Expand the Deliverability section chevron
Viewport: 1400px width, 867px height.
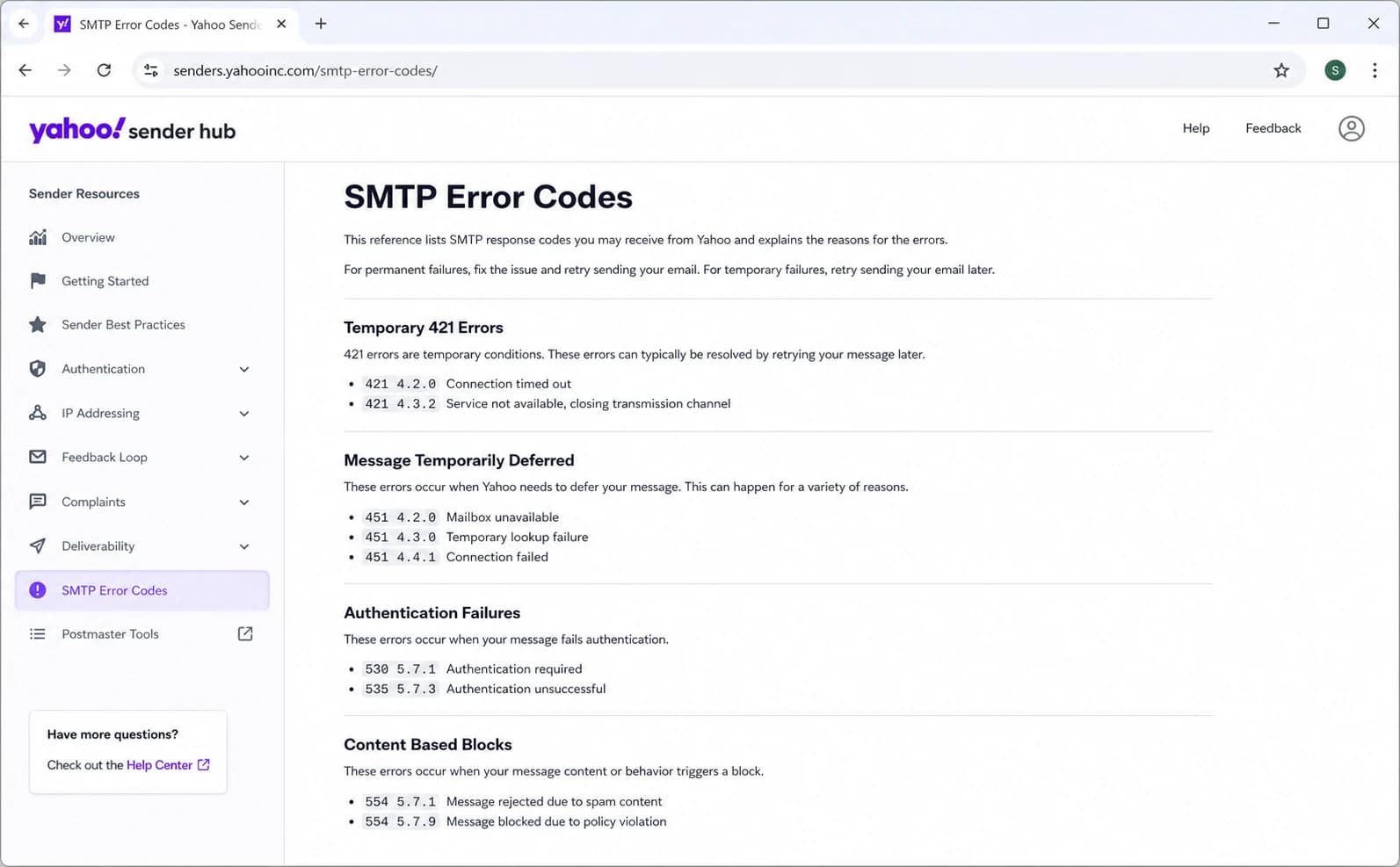tap(244, 545)
